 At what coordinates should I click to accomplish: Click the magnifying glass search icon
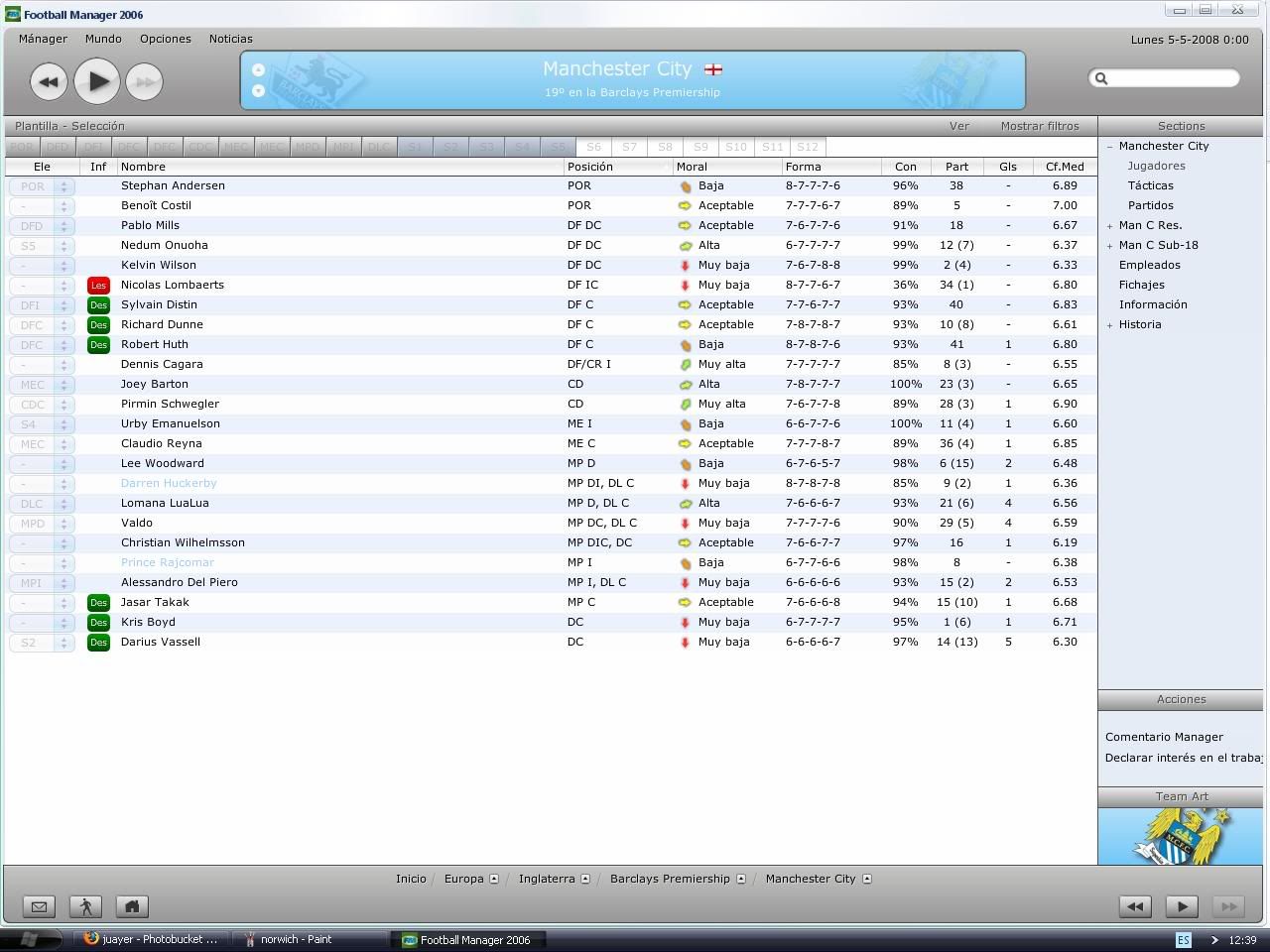coord(1100,78)
